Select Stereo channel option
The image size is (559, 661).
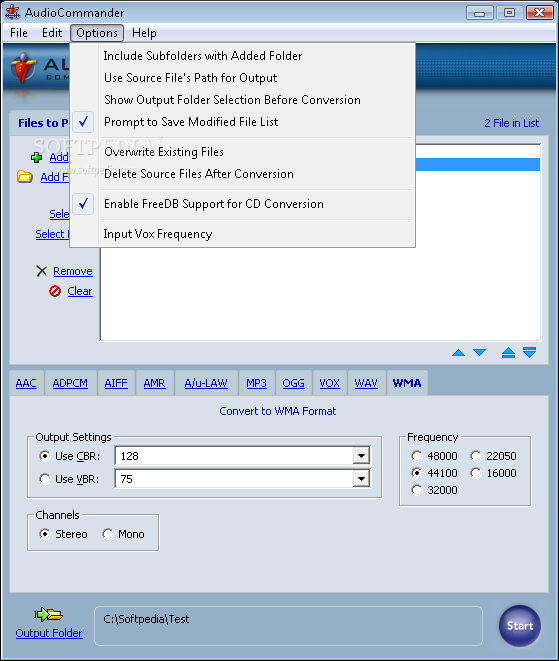click(x=44, y=534)
